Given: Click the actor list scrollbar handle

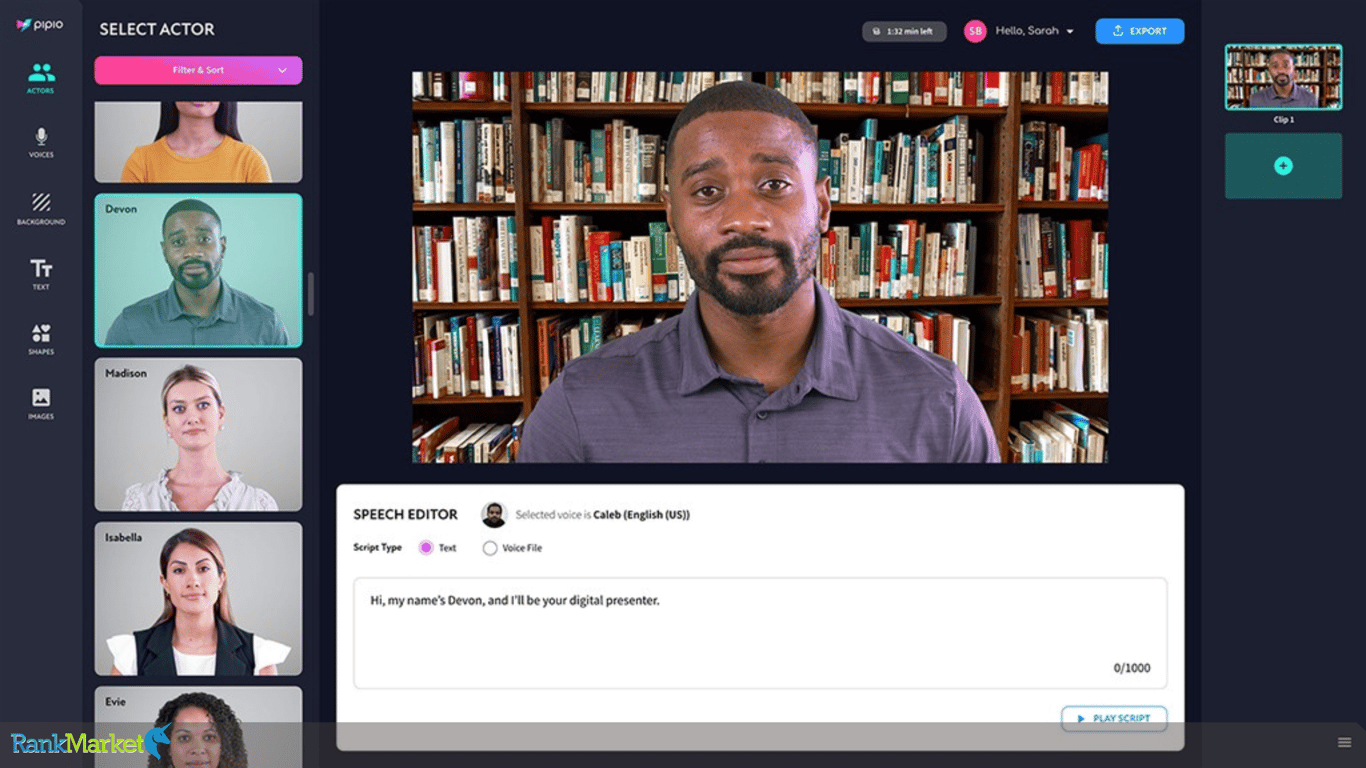Looking at the screenshot, I should tap(311, 294).
